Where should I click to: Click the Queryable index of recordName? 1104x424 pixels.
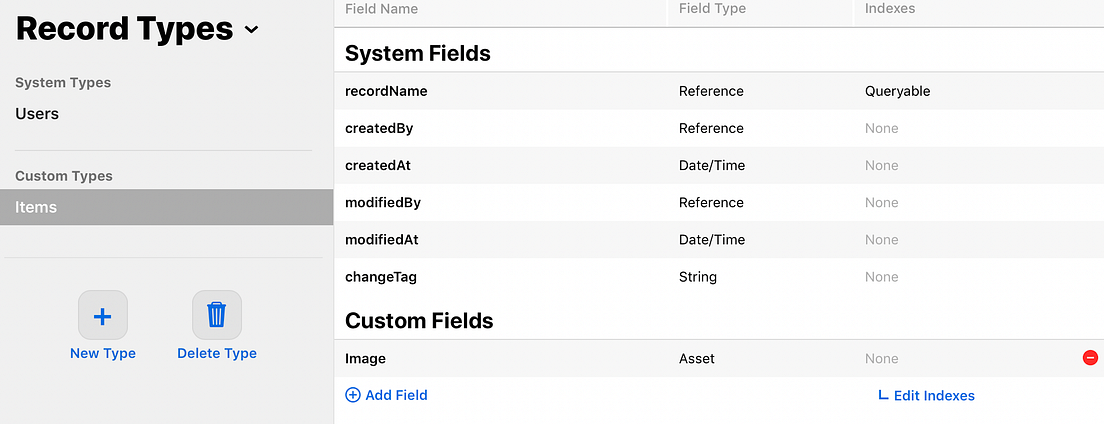tap(897, 91)
